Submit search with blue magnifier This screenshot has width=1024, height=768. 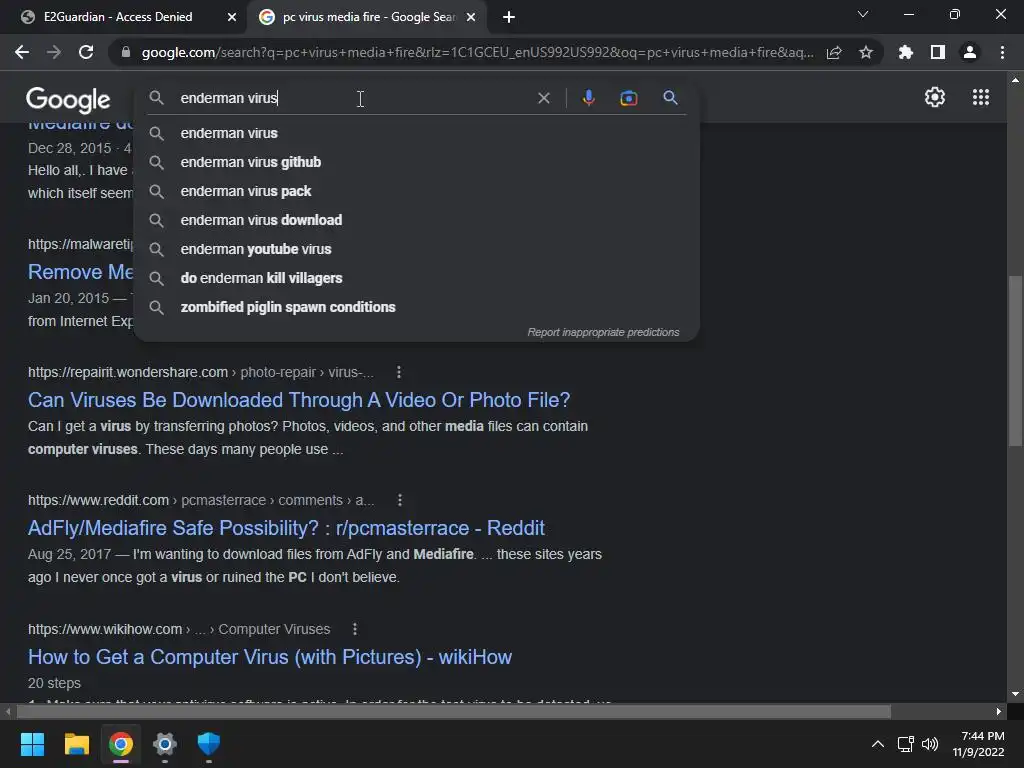[x=670, y=98]
